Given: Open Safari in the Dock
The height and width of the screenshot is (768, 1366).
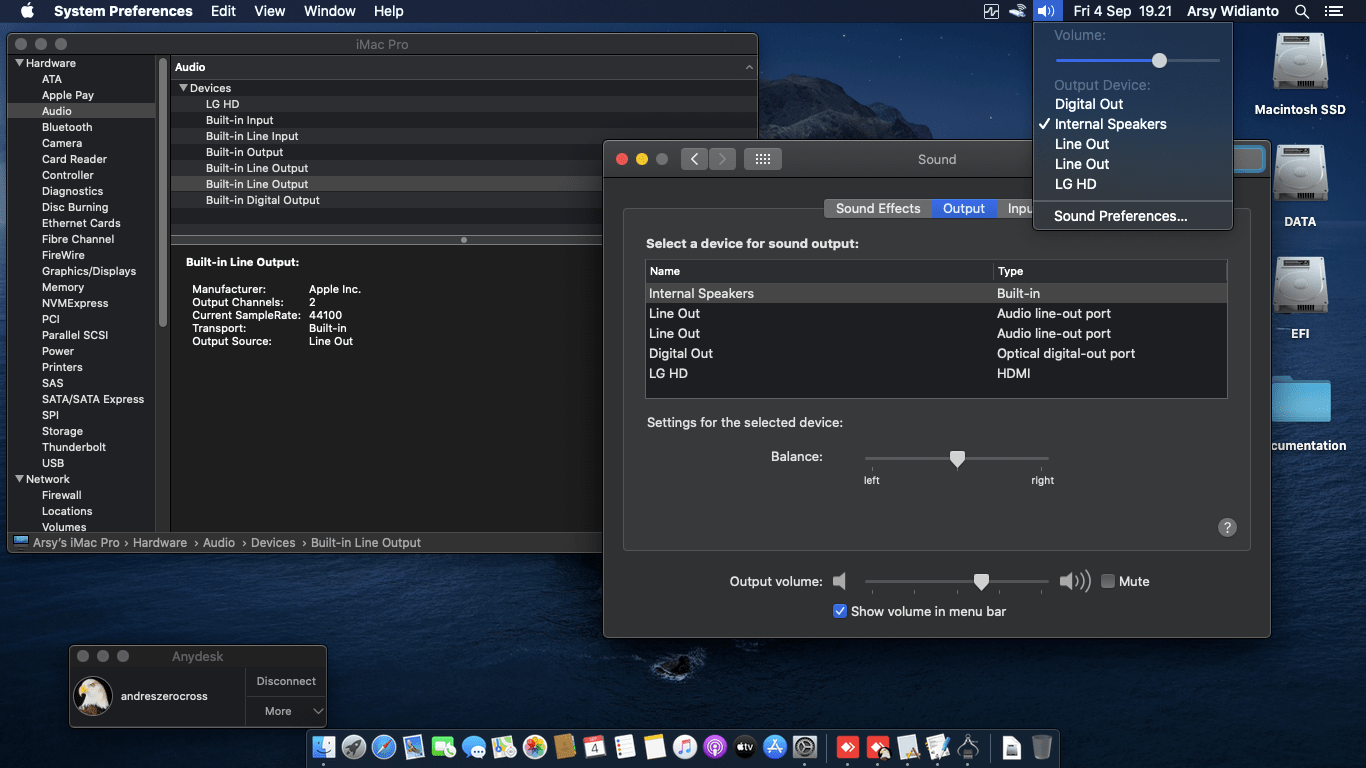Looking at the screenshot, I should [383, 747].
